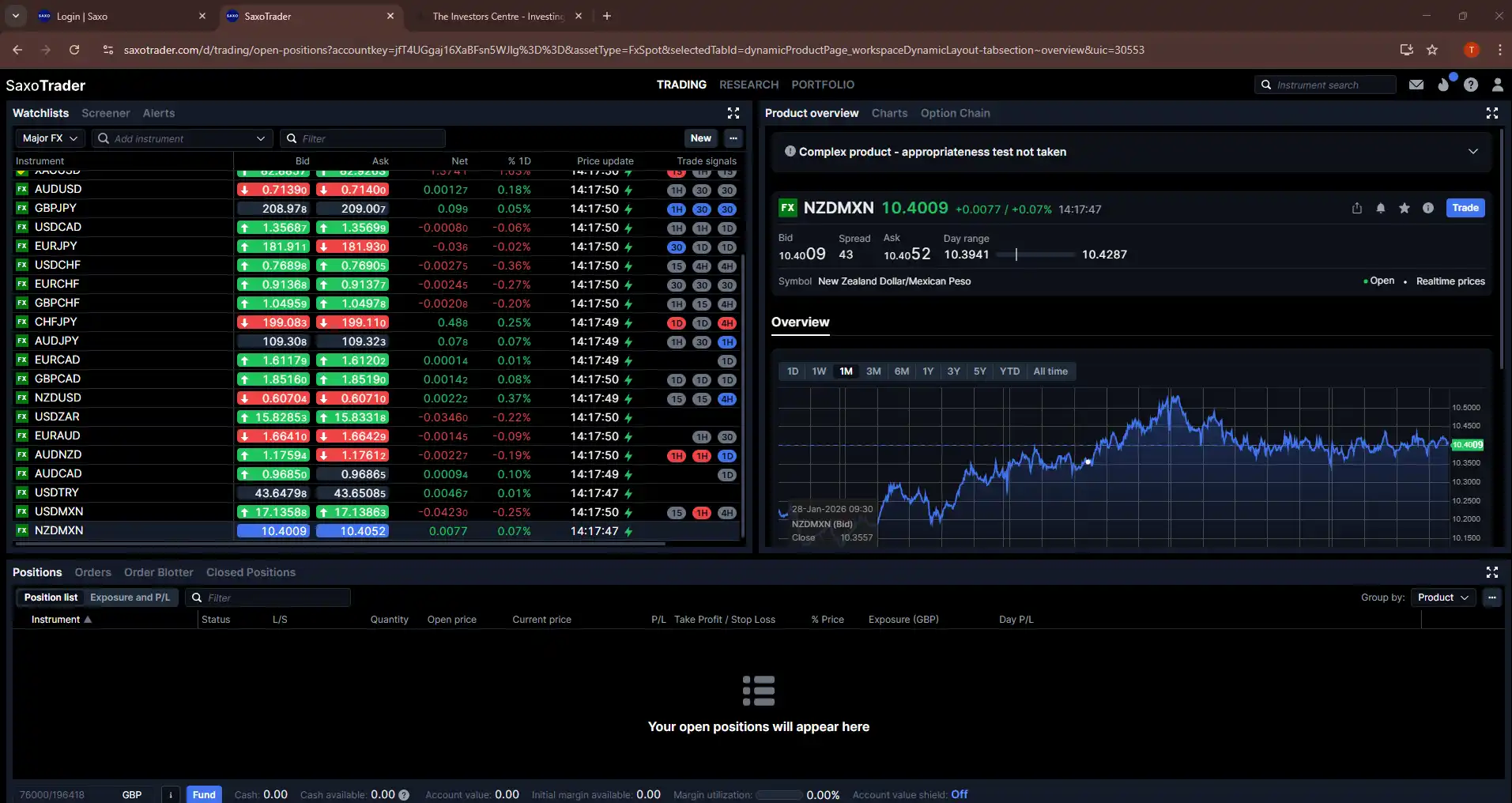The image size is (1512, 803).
Task: Expand the Complex product warning
Action: click(x=1472, y=152)
